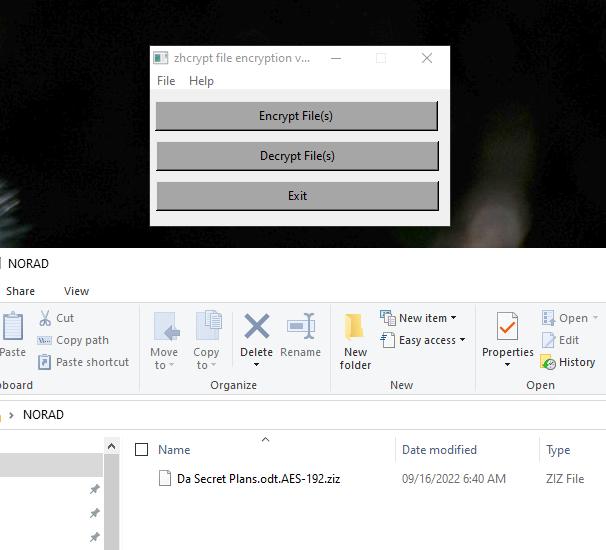Expand the Delete dropdown arrow
Image resolution: width=606 pixels, height=550 pixels.
256,364
